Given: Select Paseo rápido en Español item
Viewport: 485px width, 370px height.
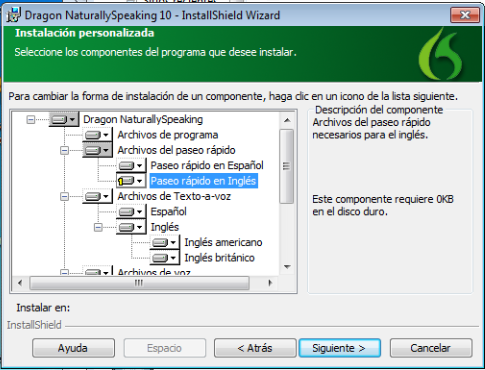Looking at the screenshot, I should [207, 166].
